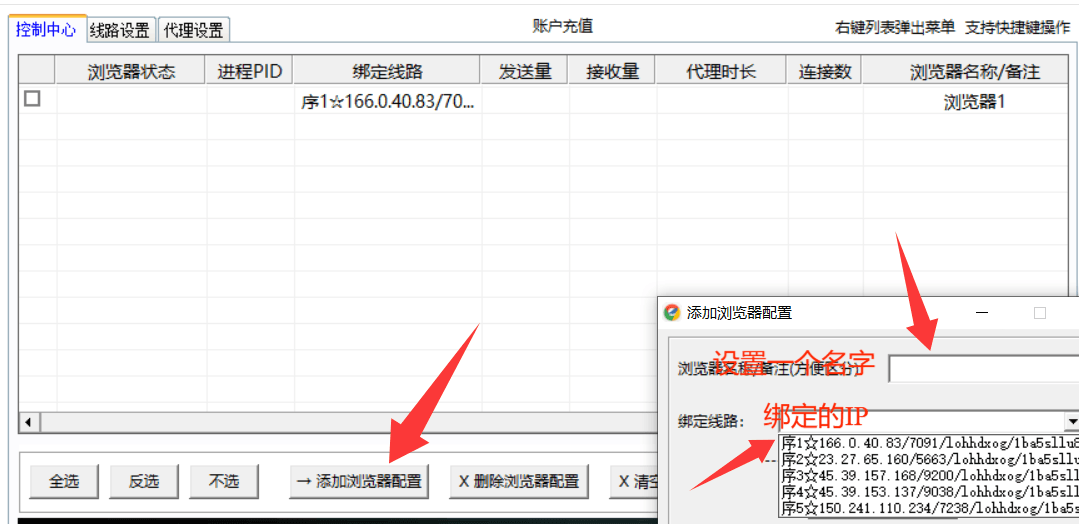Click the Chrome icon in 添加浏览器配置 dialog title
The height and width of the screenshot is (524, 1079).
[671, 313]
